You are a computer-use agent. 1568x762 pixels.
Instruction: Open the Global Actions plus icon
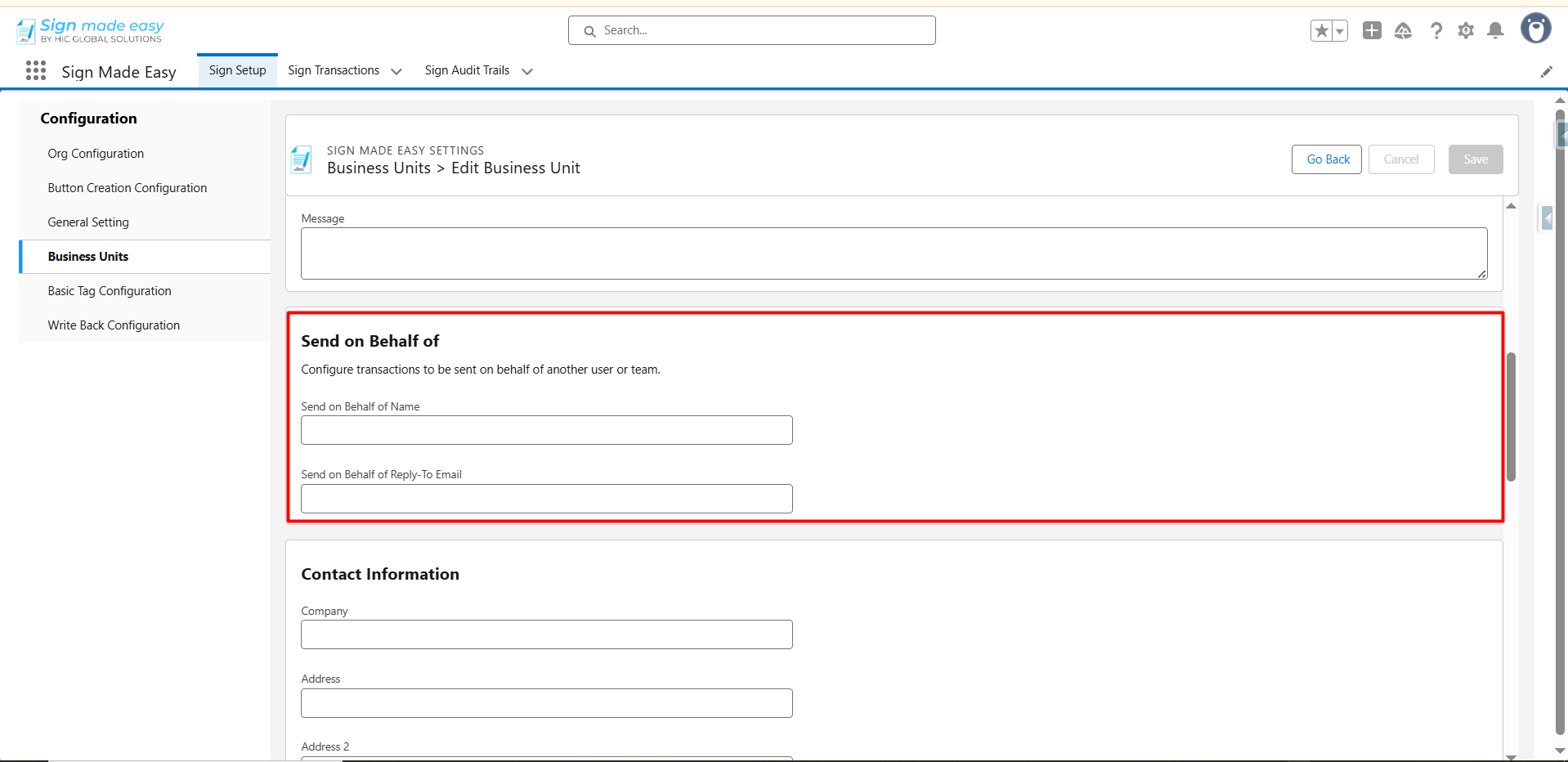(x=1372, y=31)
